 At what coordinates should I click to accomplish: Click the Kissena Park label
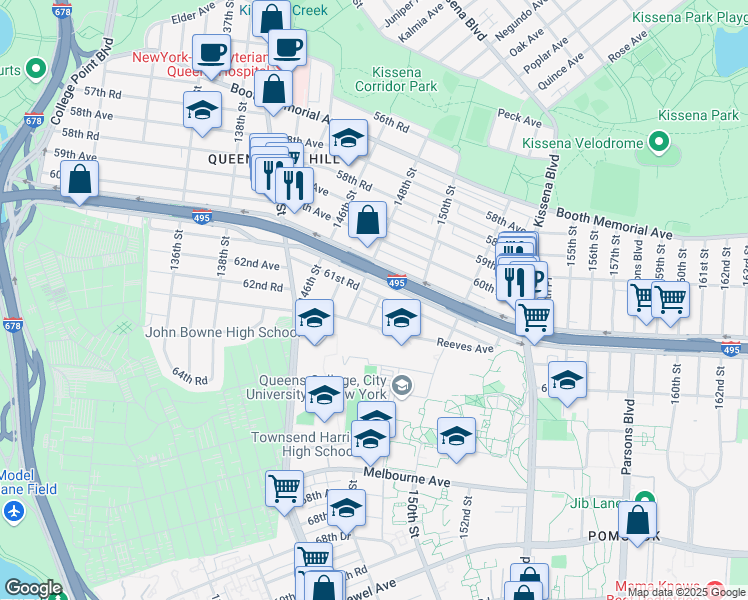tap(698, 115)
